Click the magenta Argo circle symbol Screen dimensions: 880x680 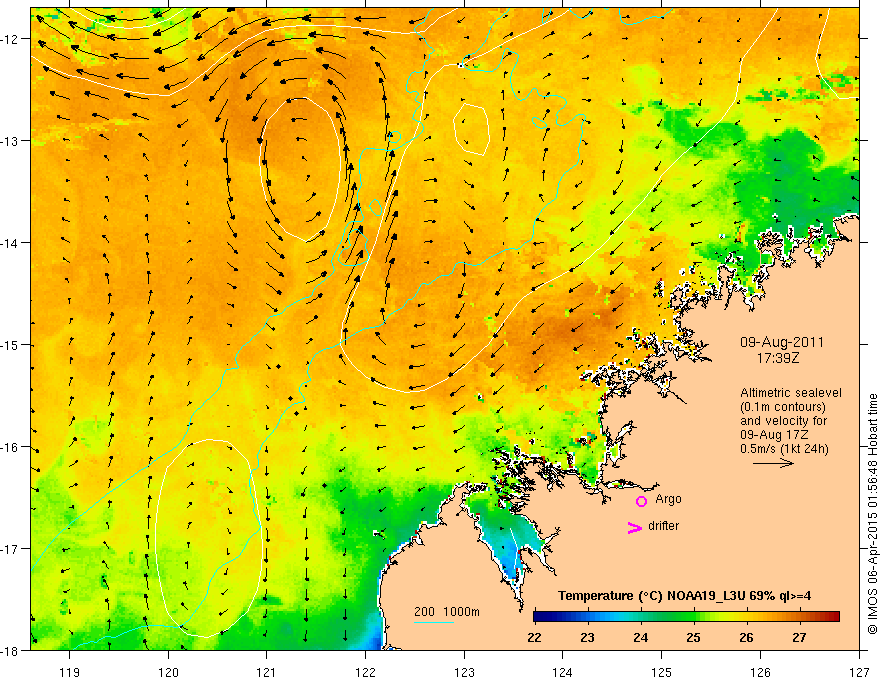641,501
